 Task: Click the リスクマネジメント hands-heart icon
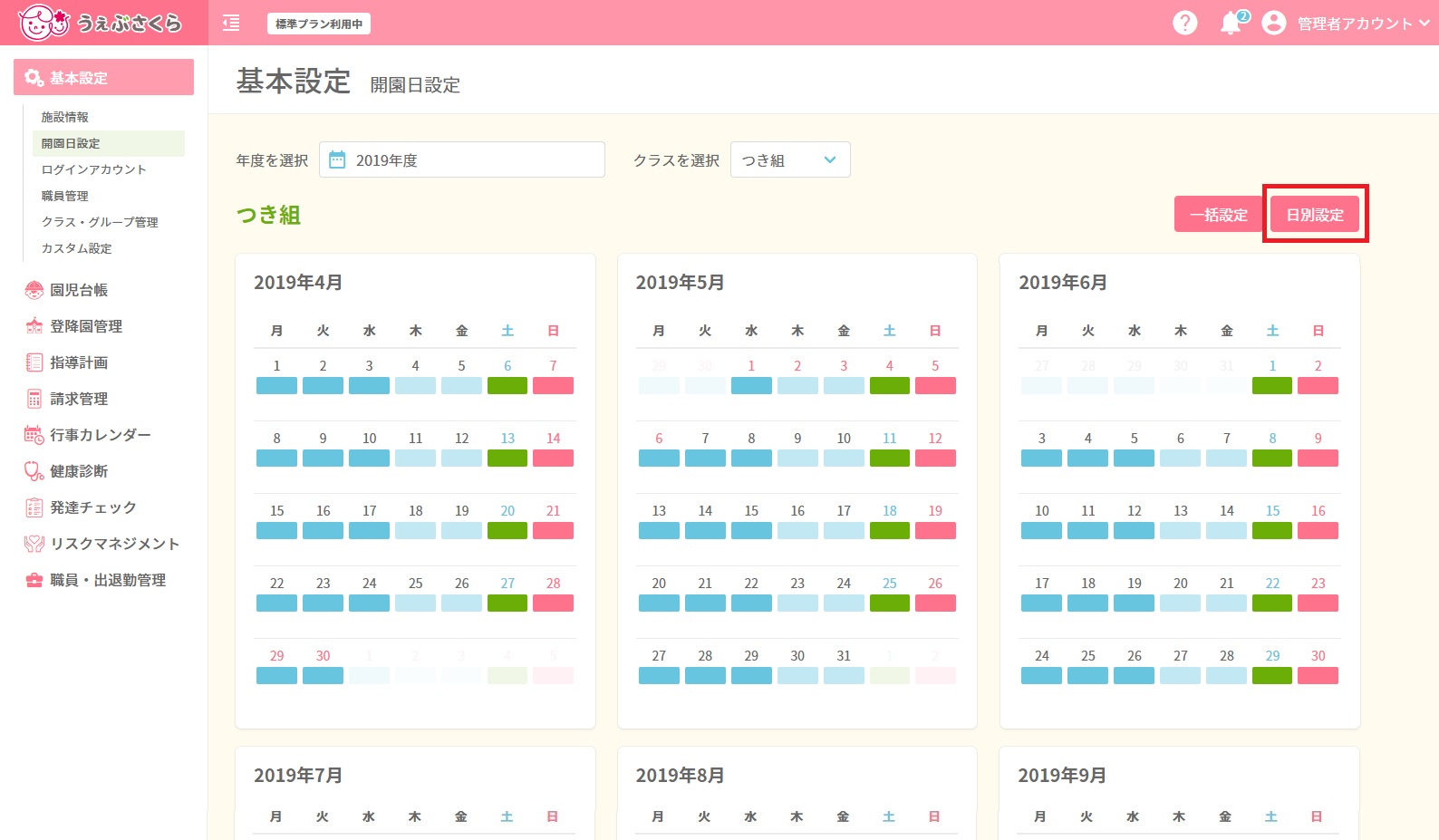point(34,544)
